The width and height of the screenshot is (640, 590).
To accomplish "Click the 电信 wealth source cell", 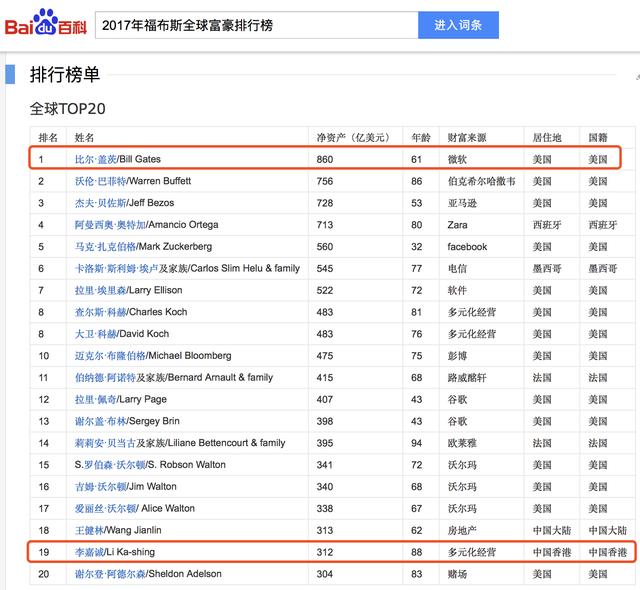I will coord(457,268).
